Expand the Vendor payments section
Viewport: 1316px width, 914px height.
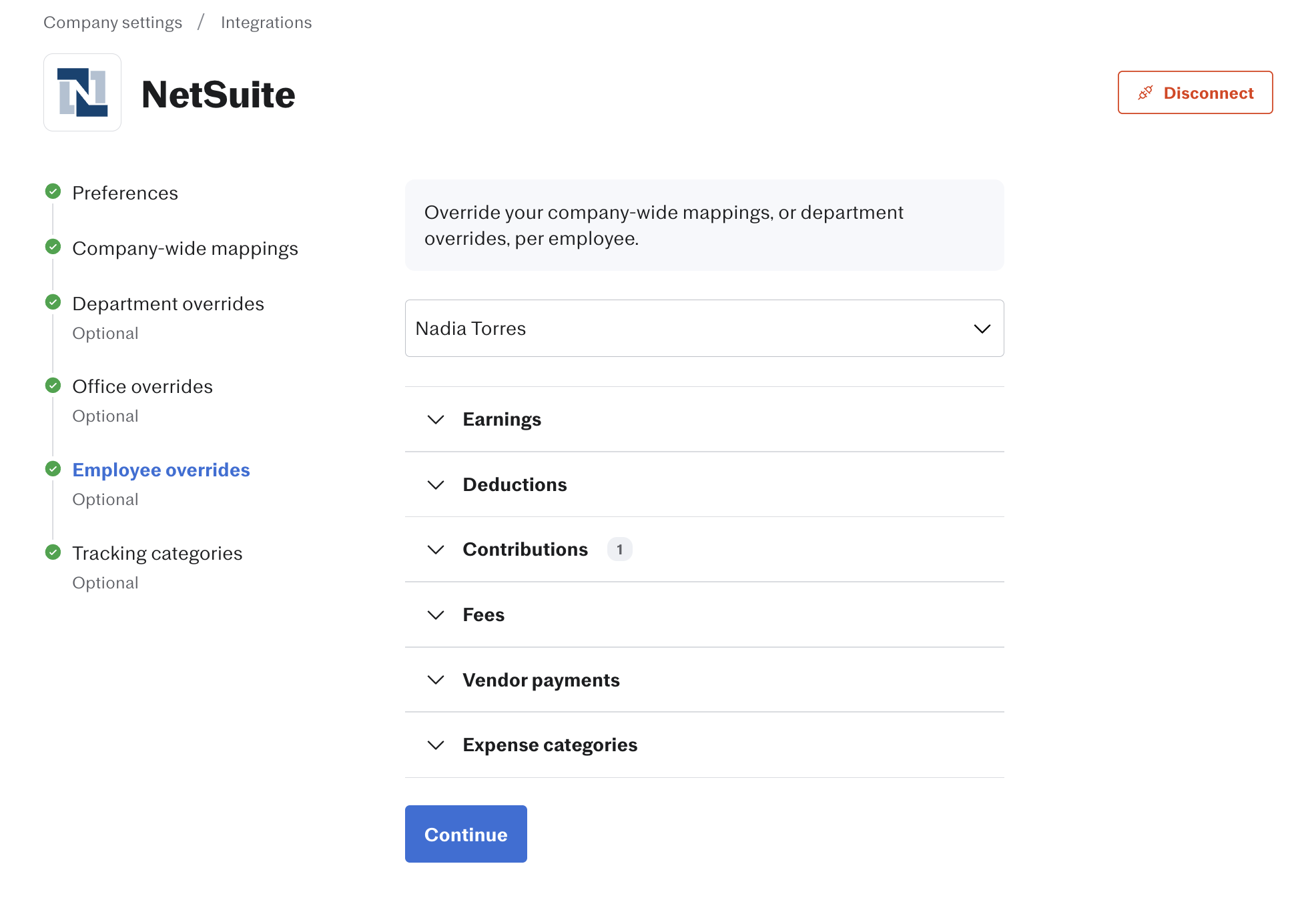[704, 680]
